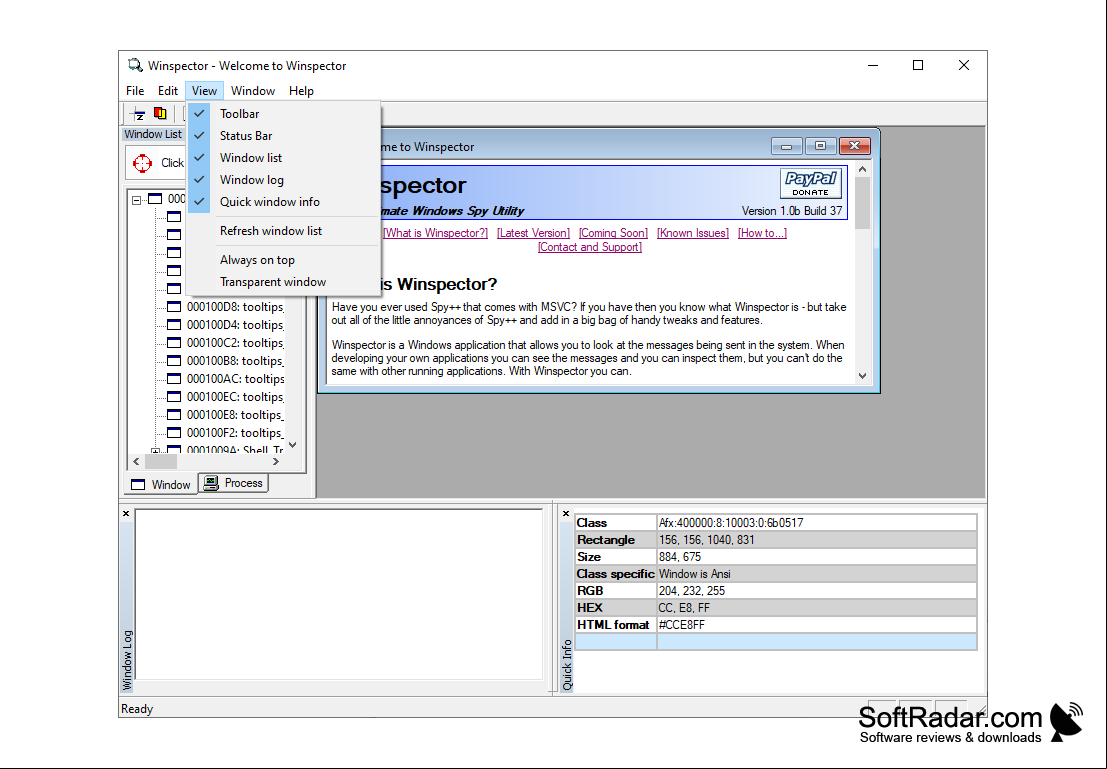The width and height of the screenshot is (1107, 769).
Task: Minimize the Welcome to Winspector child window
Action: pyautogui.click(x=786, y=146)
